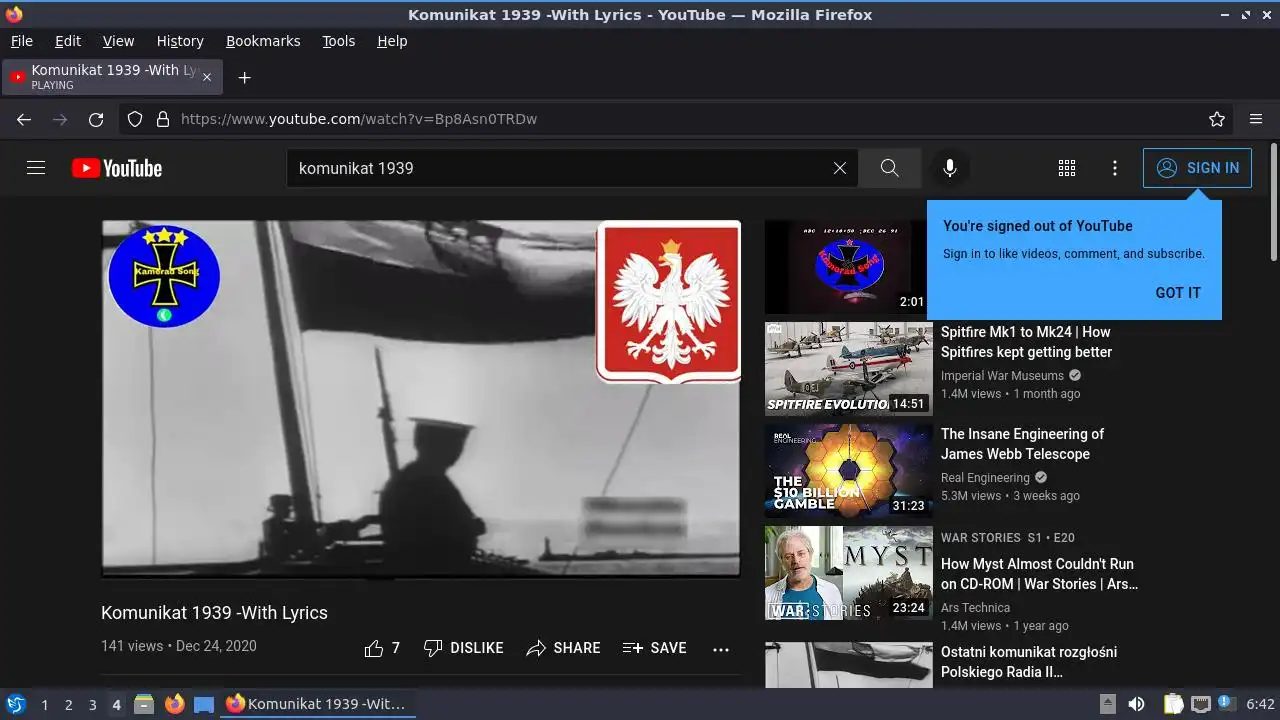Open the YouTube guide hamburger menu
Screen dimensions: 1280x720
pyautogui.click(x=36, y=168)
